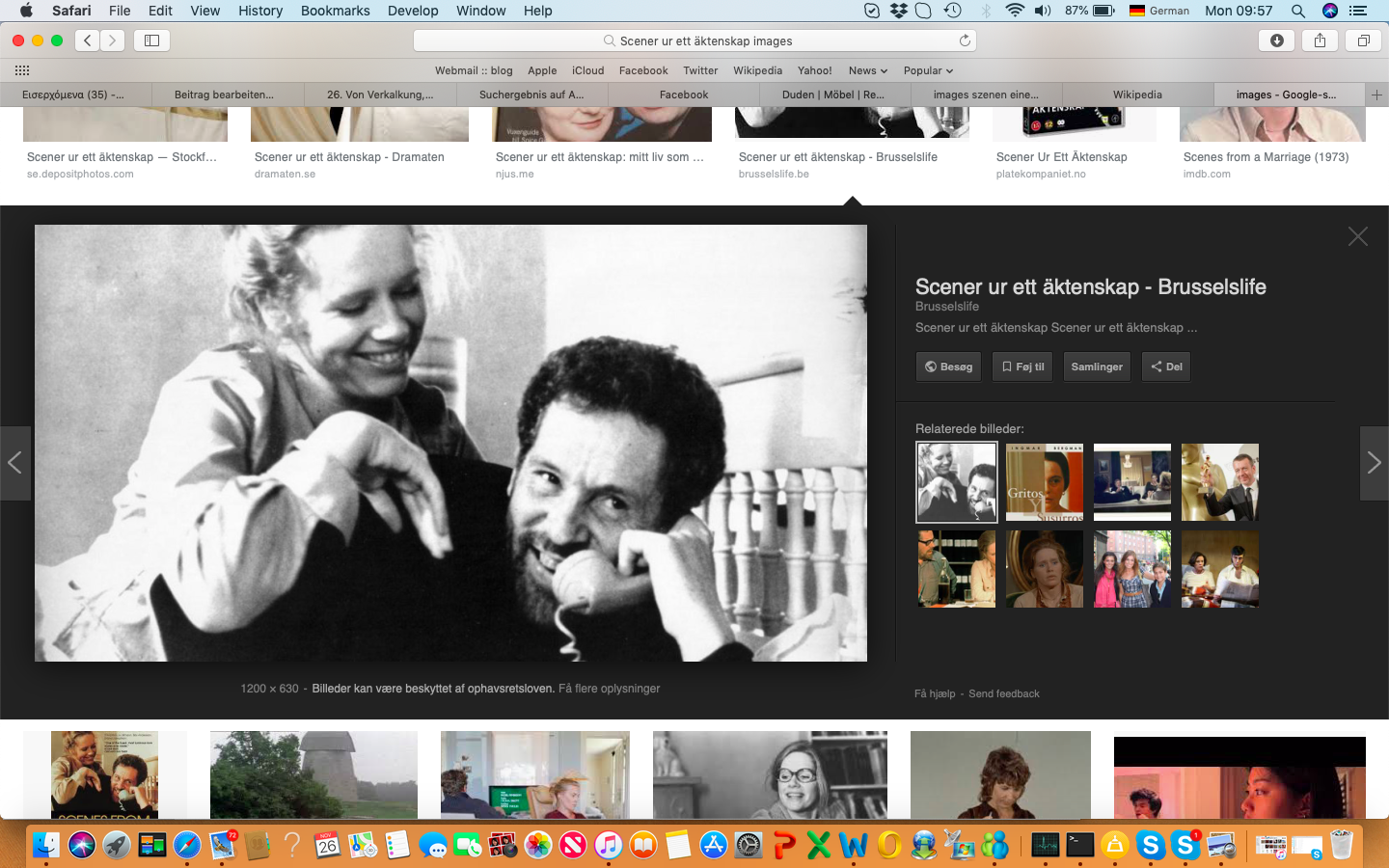Viewport: 1389px width, 868px height.
Task: Switch to the Suchergebnis auf A... tab
Action: (531, 95)
